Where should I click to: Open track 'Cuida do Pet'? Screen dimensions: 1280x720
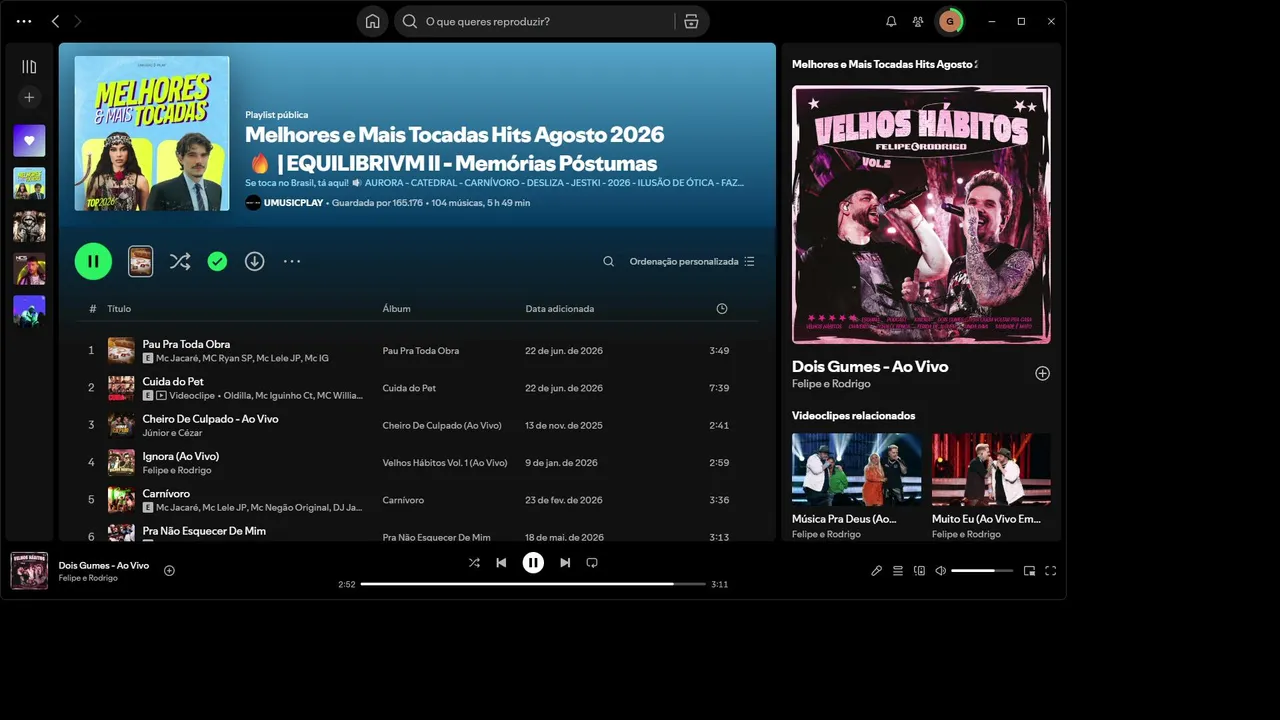pyautogui.click(x=173, y=381)
